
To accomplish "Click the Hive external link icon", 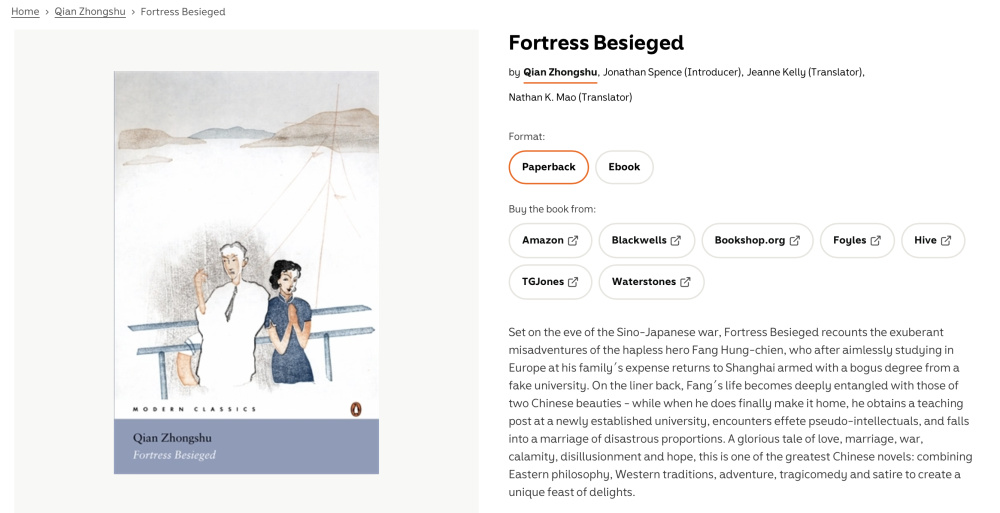I will [946, 241].
